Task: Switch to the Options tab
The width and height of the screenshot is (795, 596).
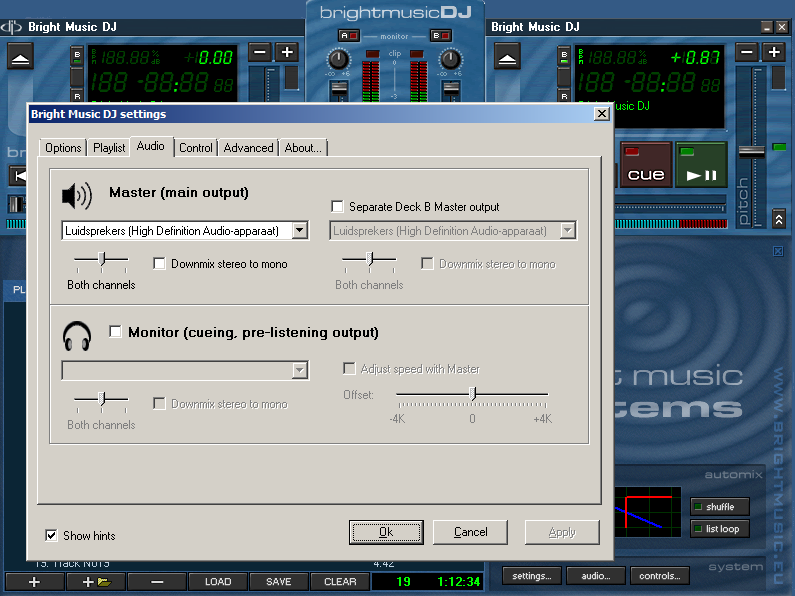Action: pos(63,148)
